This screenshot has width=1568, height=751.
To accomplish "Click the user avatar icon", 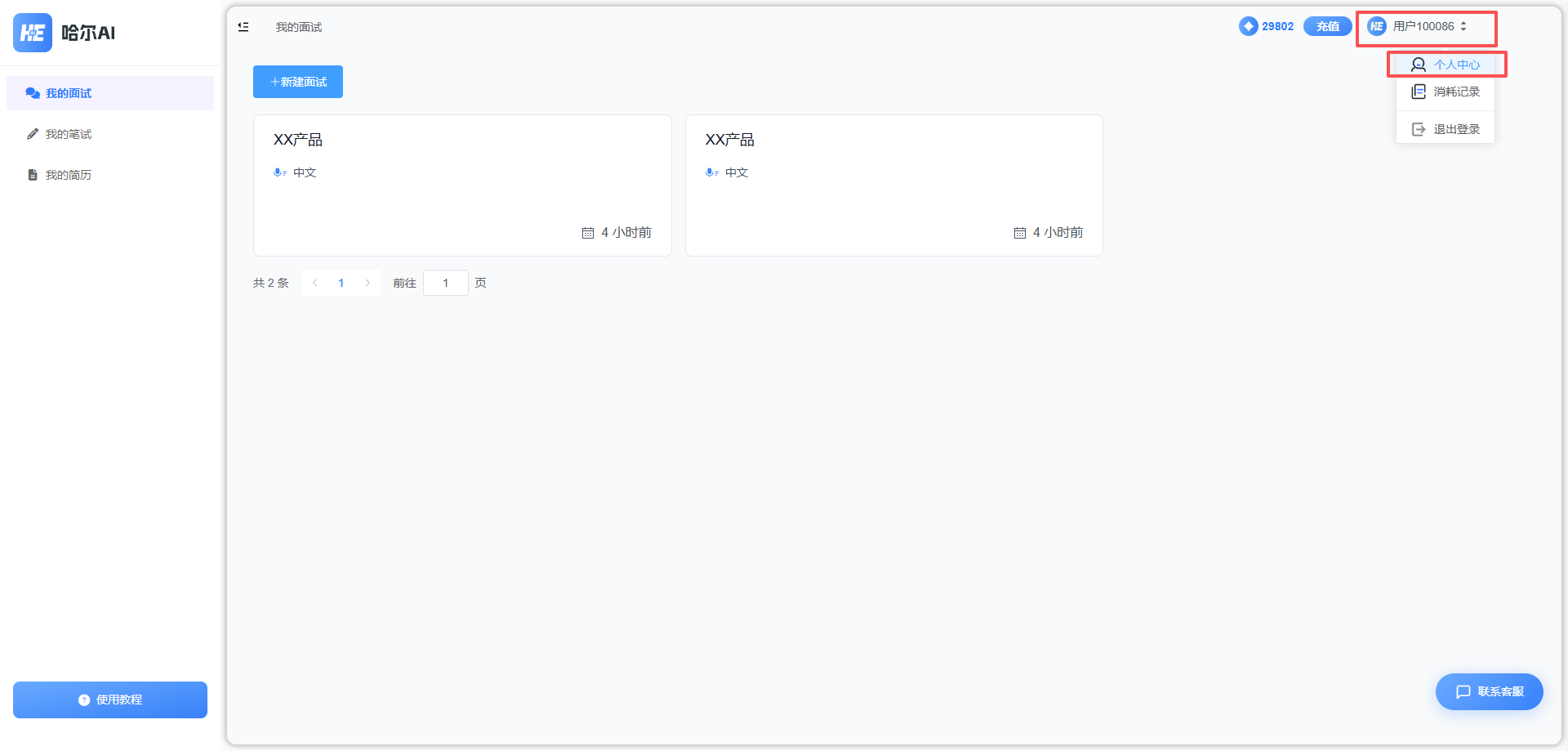I will pos(1377,26).
